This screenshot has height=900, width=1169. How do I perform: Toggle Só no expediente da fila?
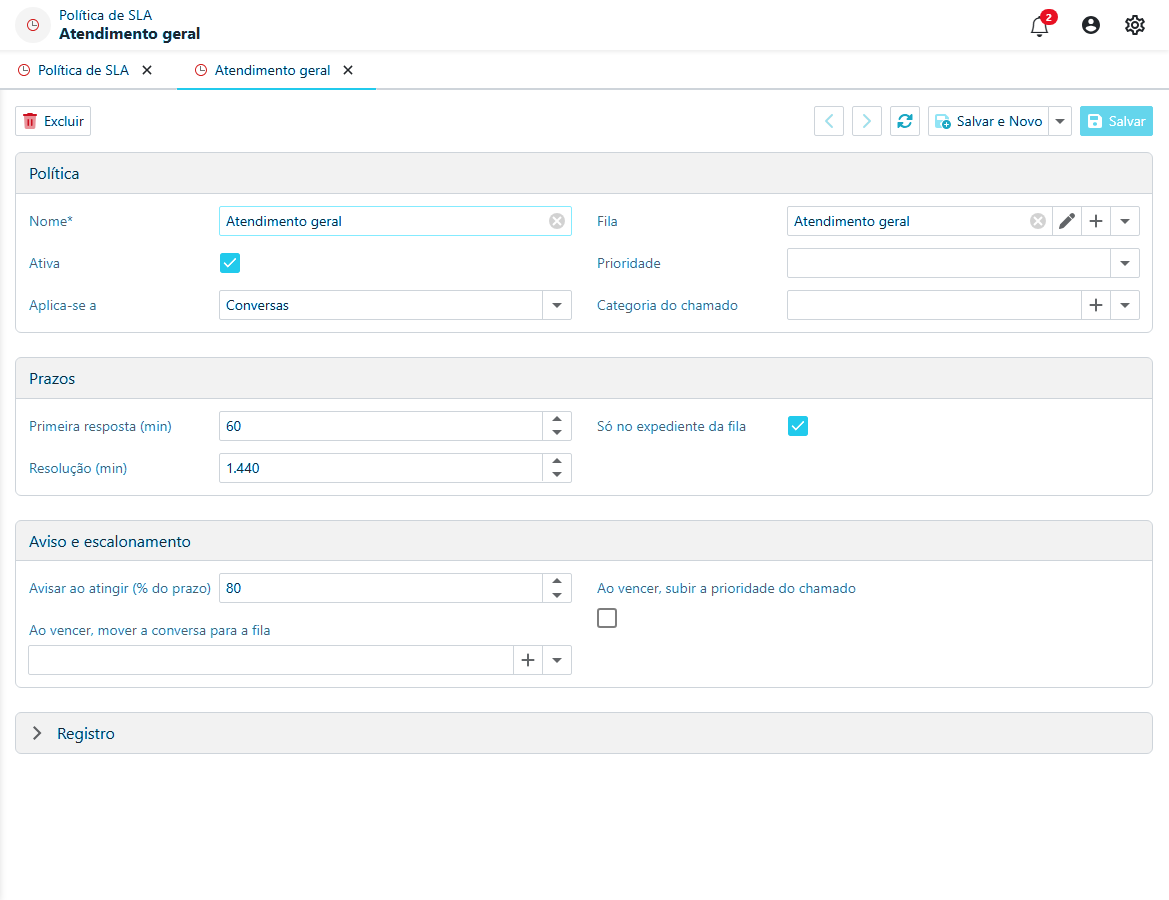click(798, 426)
